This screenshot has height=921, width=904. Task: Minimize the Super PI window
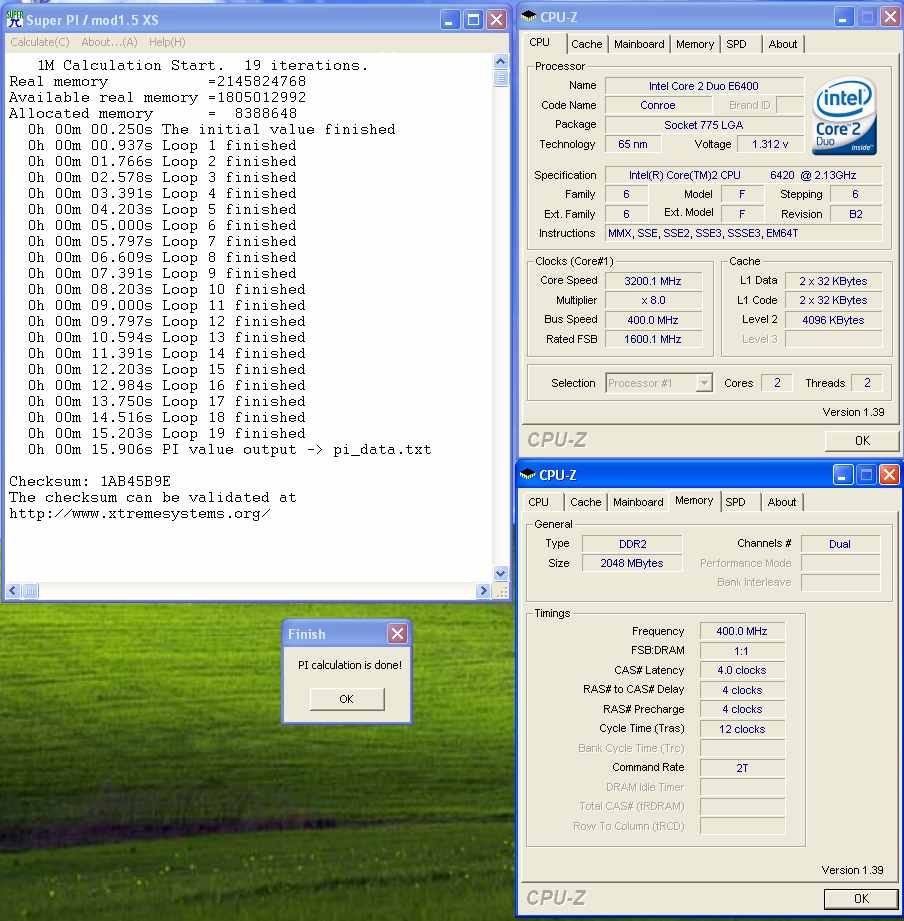point(449,19)
